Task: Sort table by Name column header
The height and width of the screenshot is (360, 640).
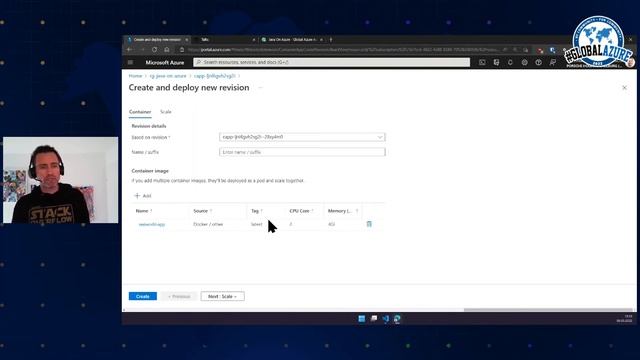Action: click(144, 211)
